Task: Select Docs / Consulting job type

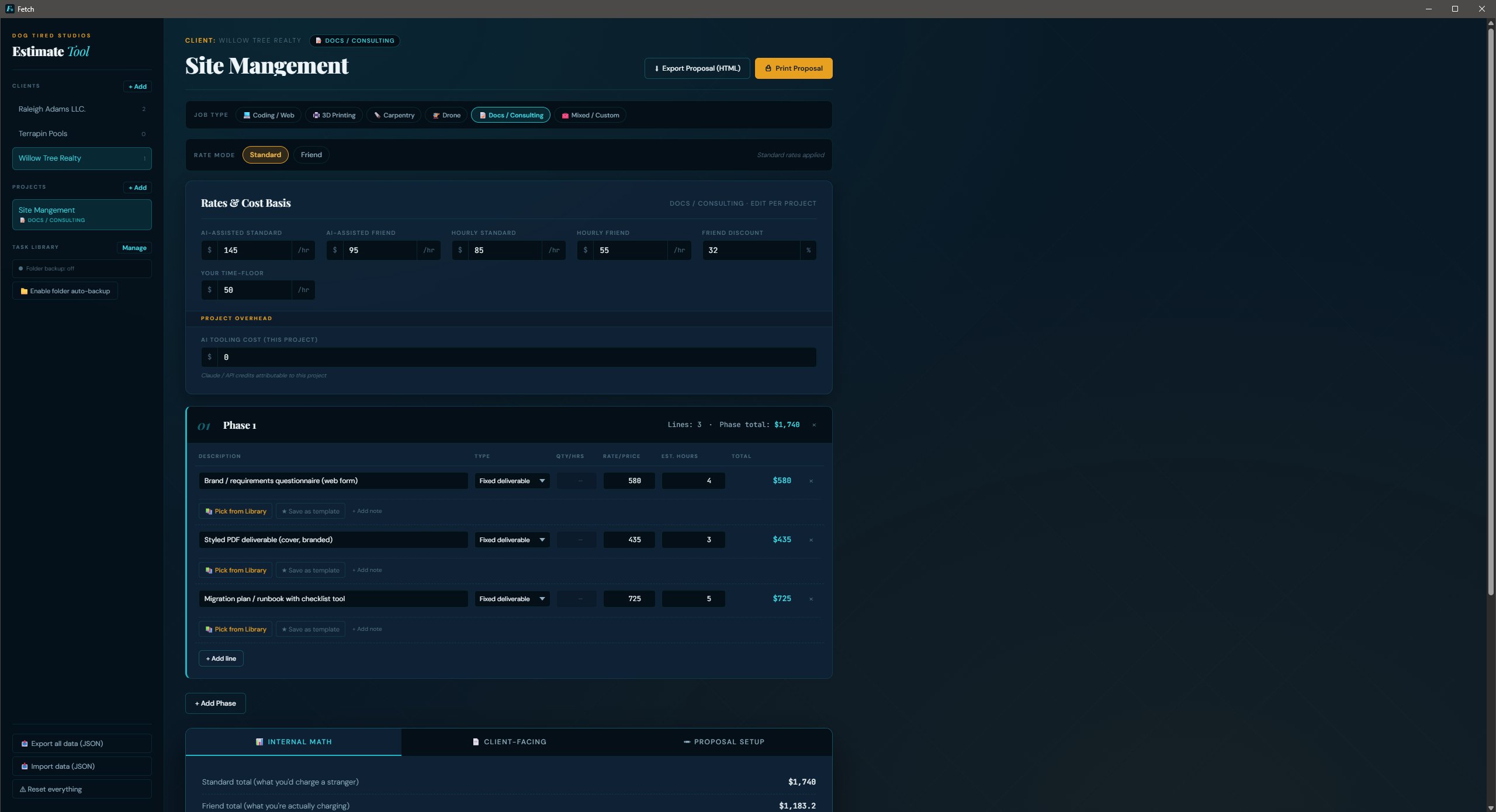Action: tap(511, 115)
